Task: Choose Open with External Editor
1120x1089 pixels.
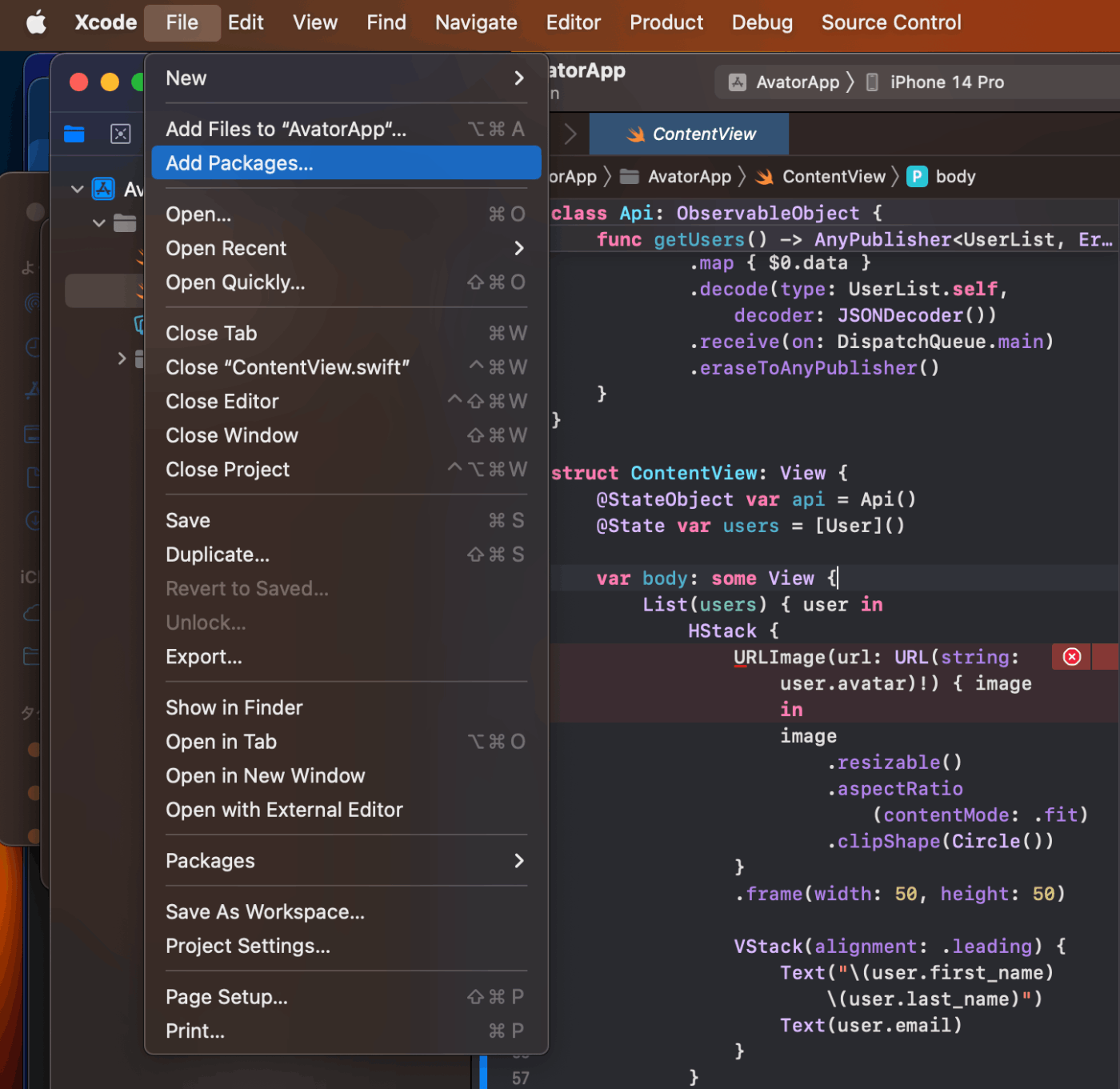Action: pyautogui.click(x=346, y=810)
